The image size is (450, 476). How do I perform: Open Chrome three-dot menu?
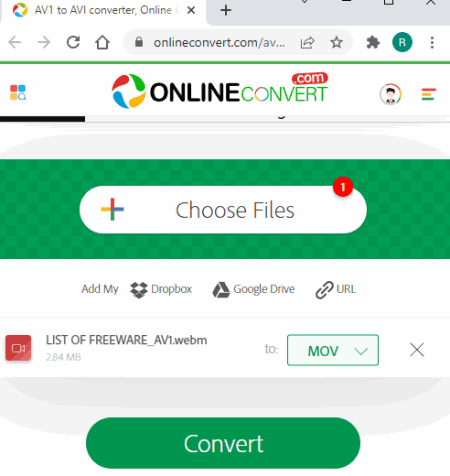432,43
